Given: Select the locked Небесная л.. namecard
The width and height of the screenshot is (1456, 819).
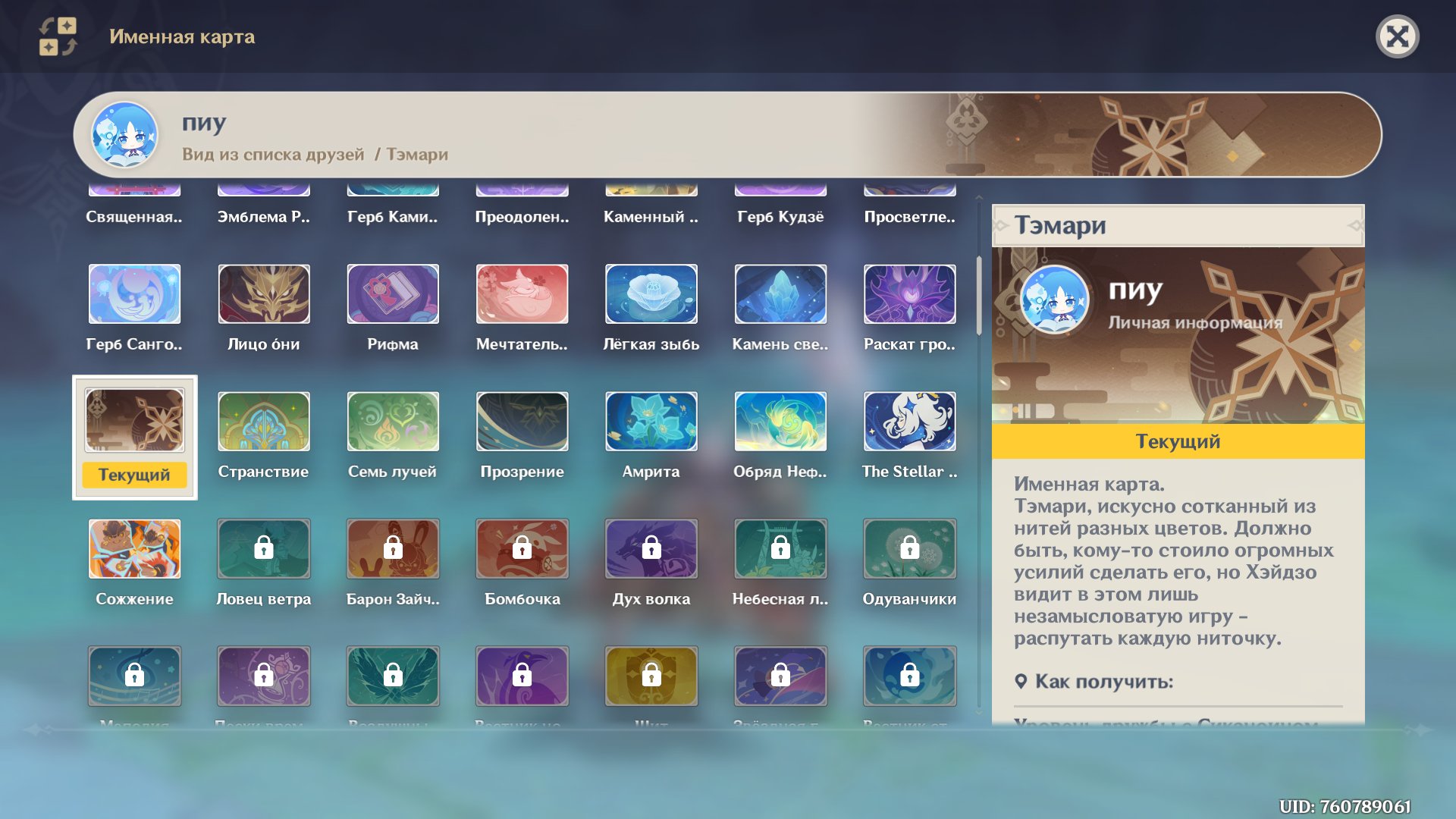Looking at the screenshot, I should [x=780, y=549].
